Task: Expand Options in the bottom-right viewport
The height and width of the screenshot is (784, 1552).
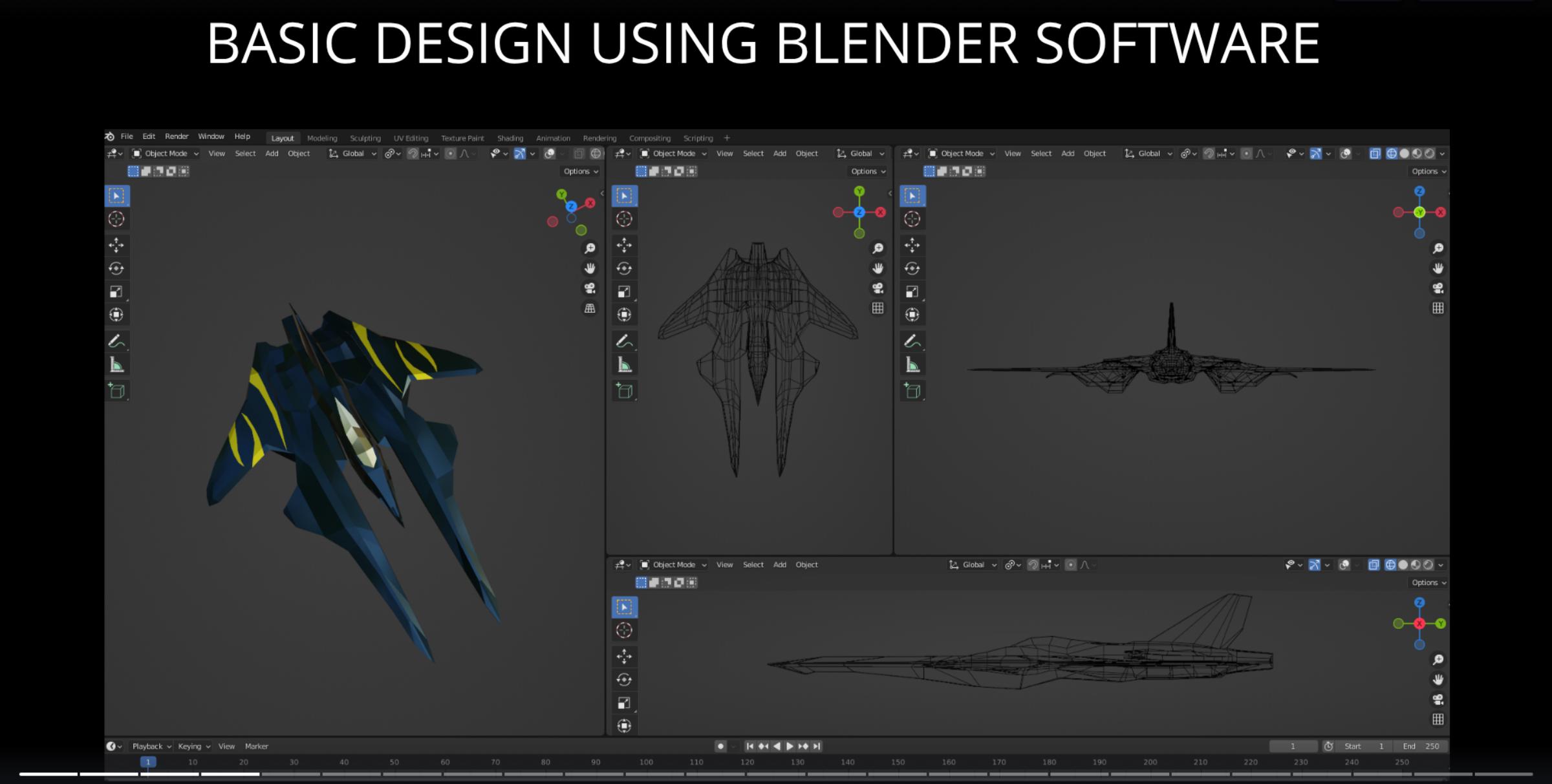Action: [x=1428, y=582]
